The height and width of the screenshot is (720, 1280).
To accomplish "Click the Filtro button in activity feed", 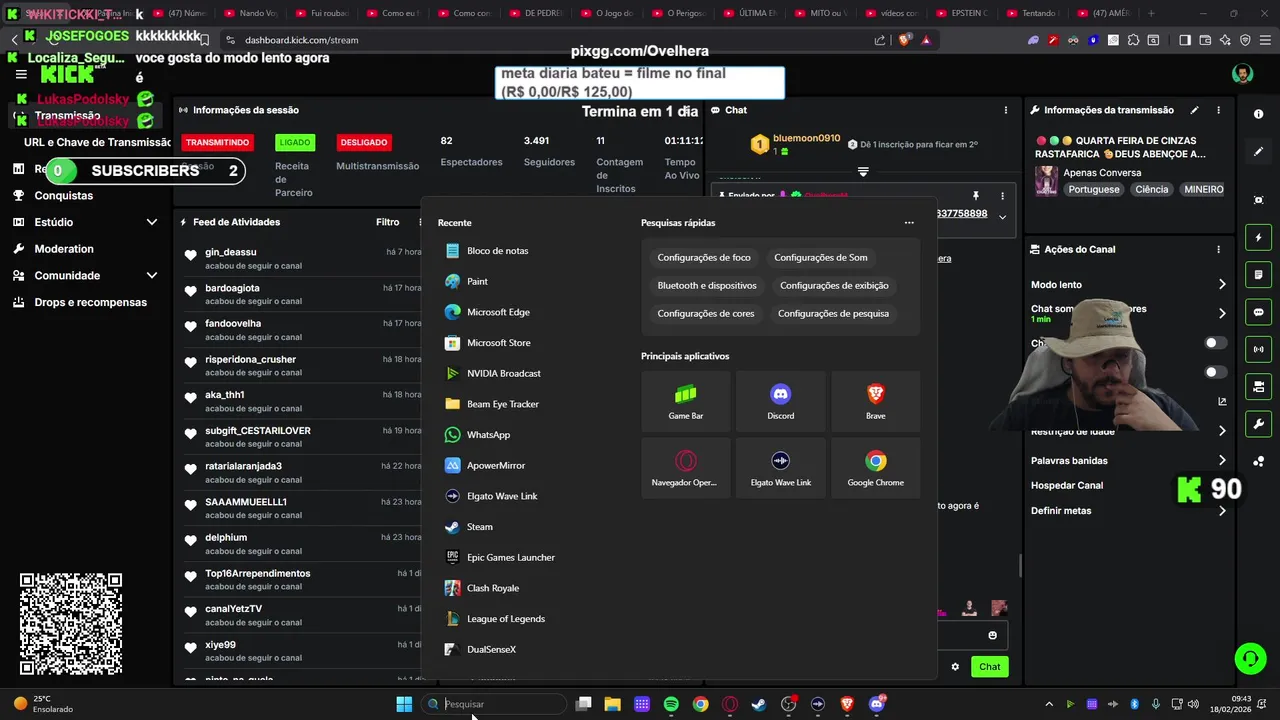I will click(x=387, y=222).
